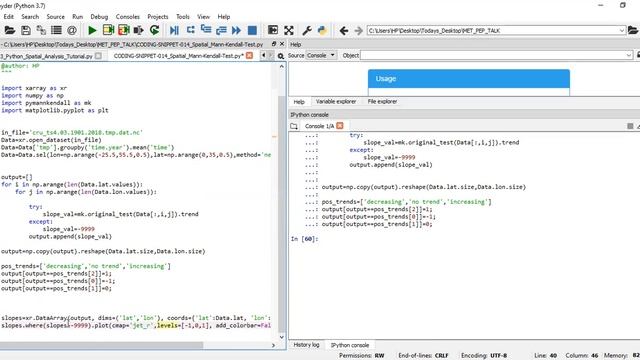
Task: Switch to Python_Spatial_Analysis_Tutorial.py tab
Action: click(47, 56)
